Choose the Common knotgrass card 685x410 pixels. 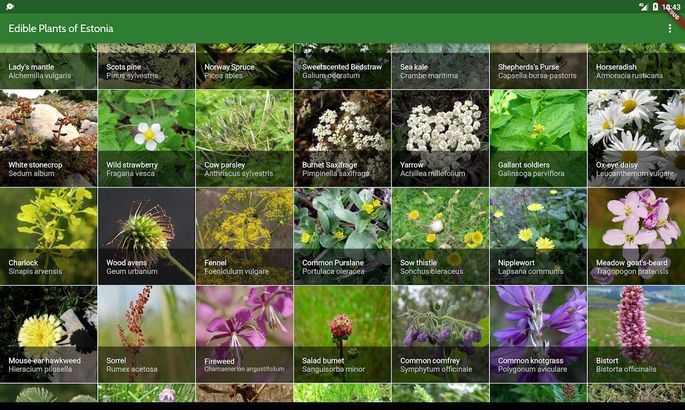pyautogui.click(x=538, y=334)
